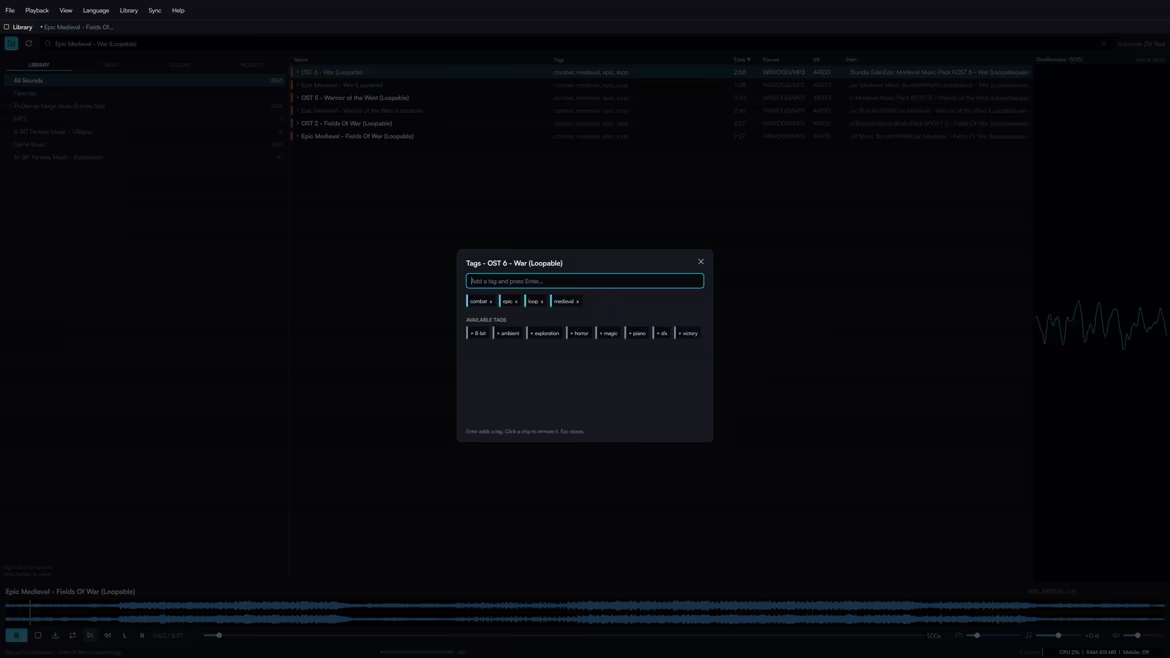Image resolution: width=1170 pixels, height=658 pixels.
Task: Add the available 'horror' tag
Action: pos(579,333)
